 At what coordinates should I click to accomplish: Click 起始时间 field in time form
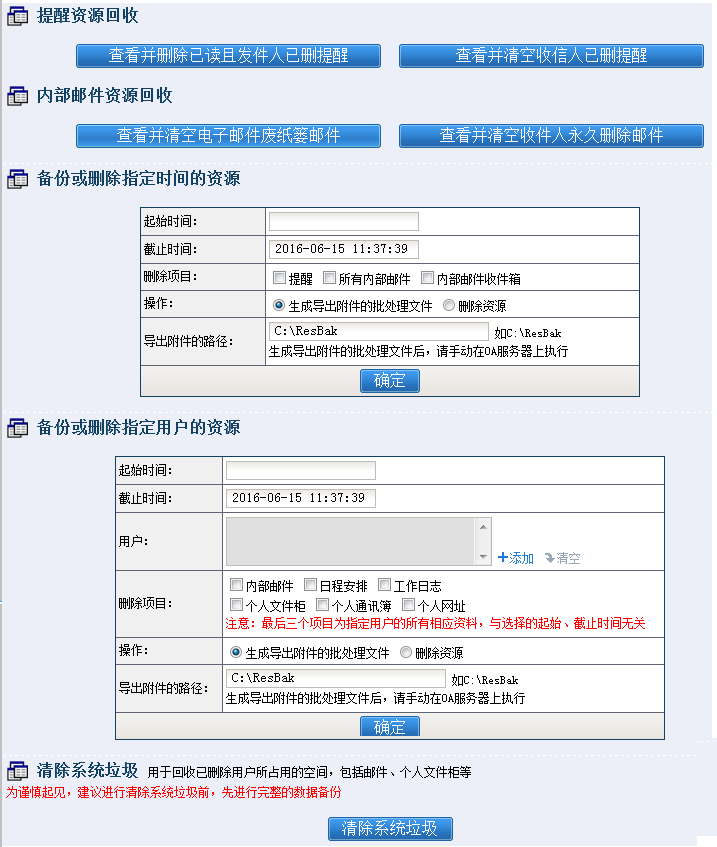coord(344,221)
